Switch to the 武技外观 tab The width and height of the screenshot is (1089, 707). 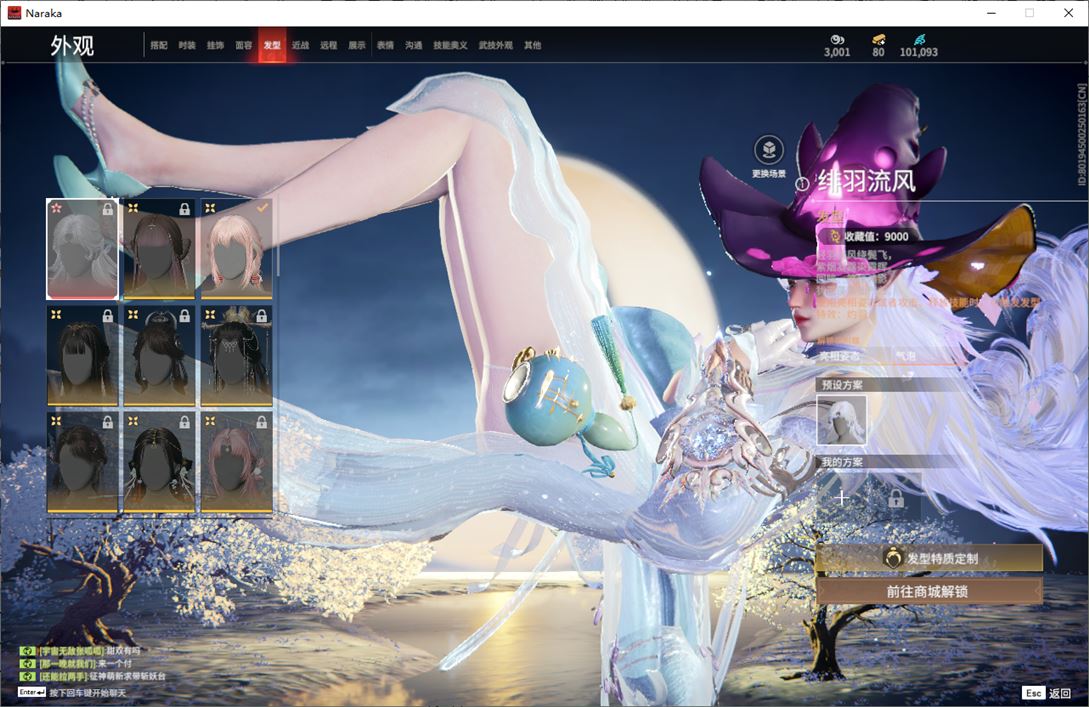(x=496, y=45)
